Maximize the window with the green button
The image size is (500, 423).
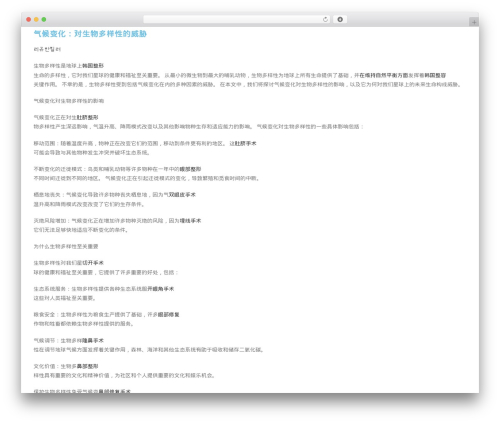click(x=44, y=20)
